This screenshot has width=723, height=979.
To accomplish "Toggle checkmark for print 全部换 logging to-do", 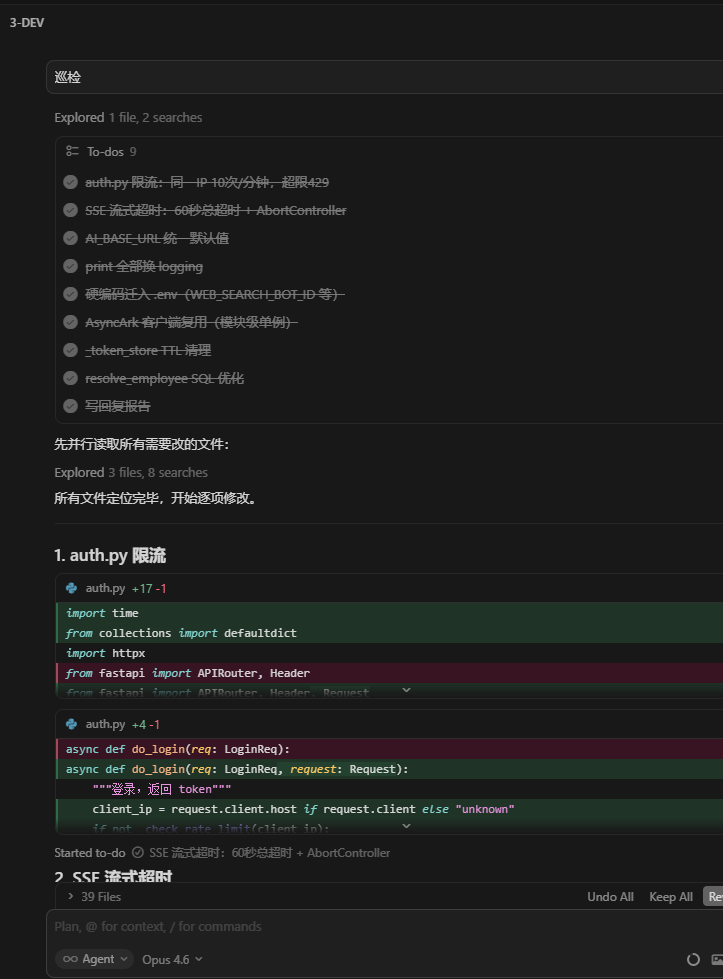I will [71, 266].
